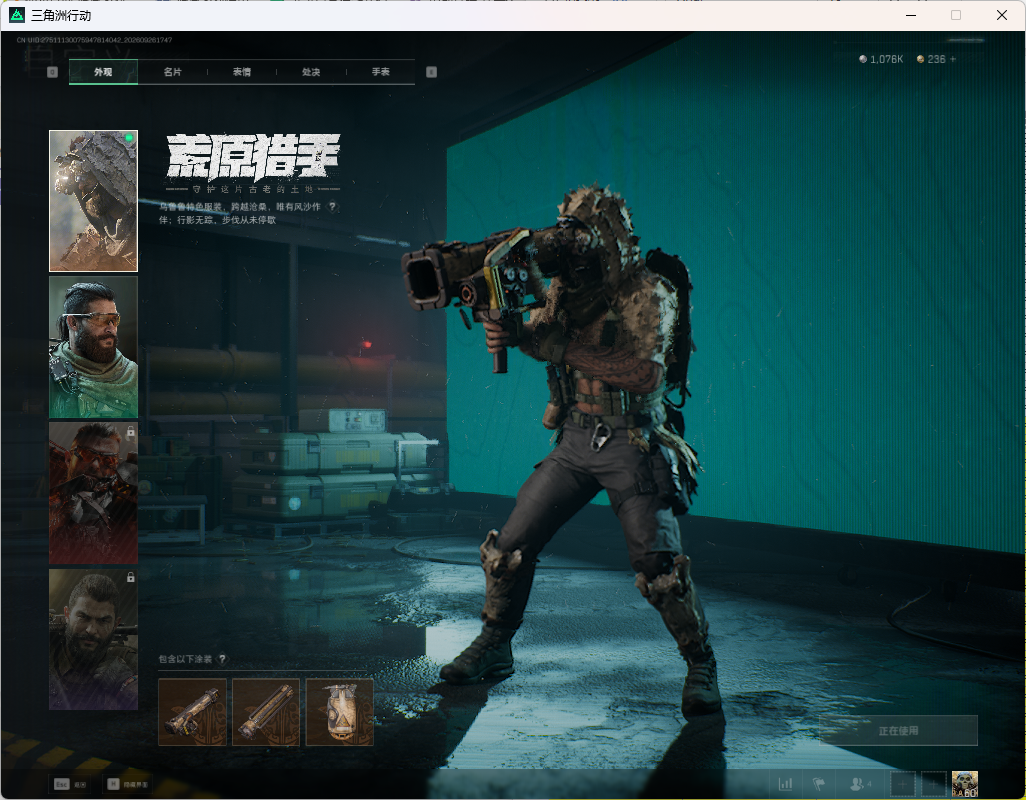Switch to the 名片 tab
The width and height of the screenshot is (1026, 800).
[x=172, y=72]
